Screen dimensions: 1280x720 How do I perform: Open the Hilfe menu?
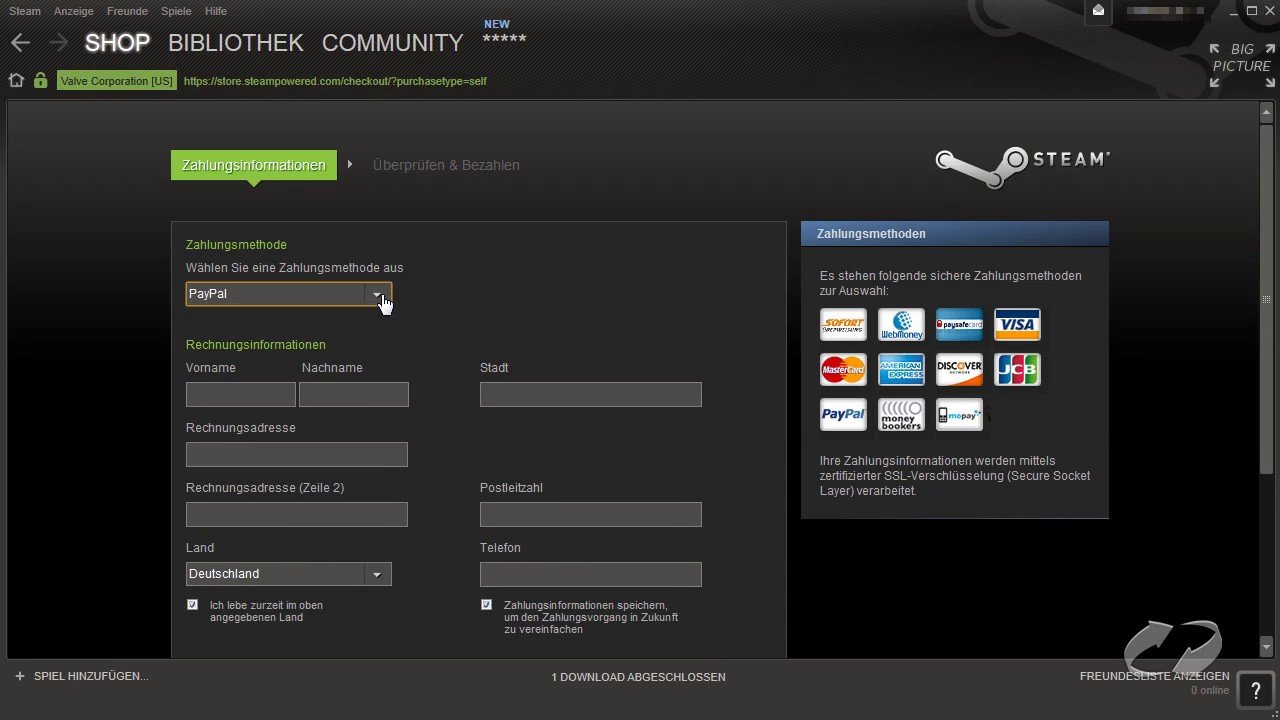(215, 11)
